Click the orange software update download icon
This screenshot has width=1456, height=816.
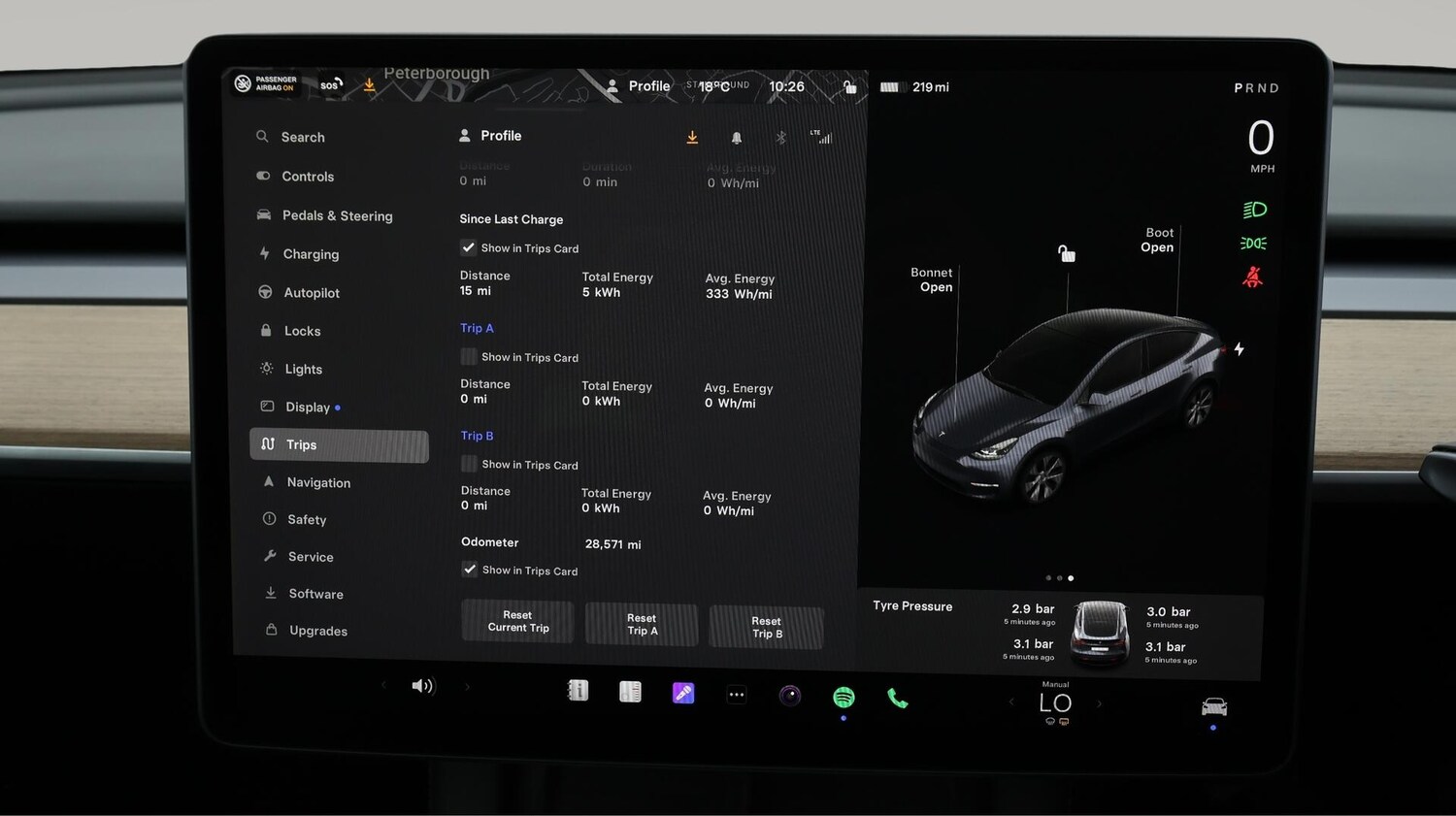[692, 137]
